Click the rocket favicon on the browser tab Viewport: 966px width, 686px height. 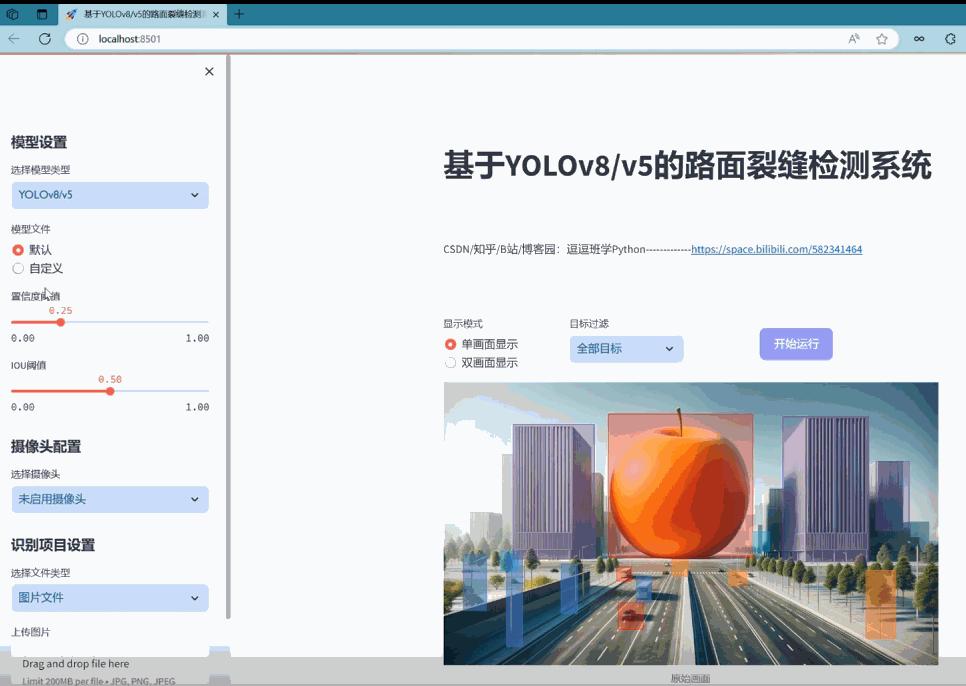pos(72,14)
